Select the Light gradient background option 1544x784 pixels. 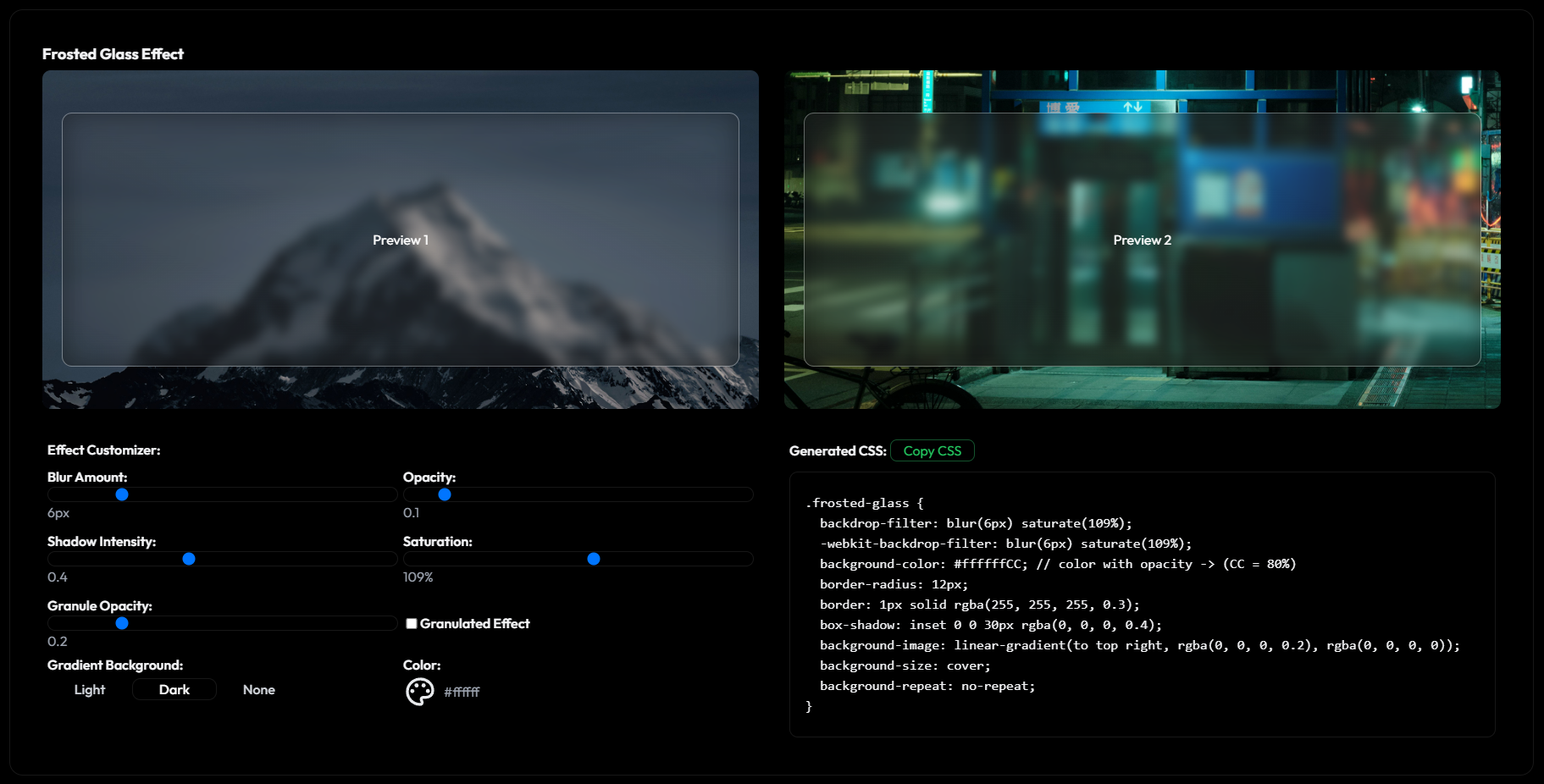pyautogui.click(x=89, y=689)
